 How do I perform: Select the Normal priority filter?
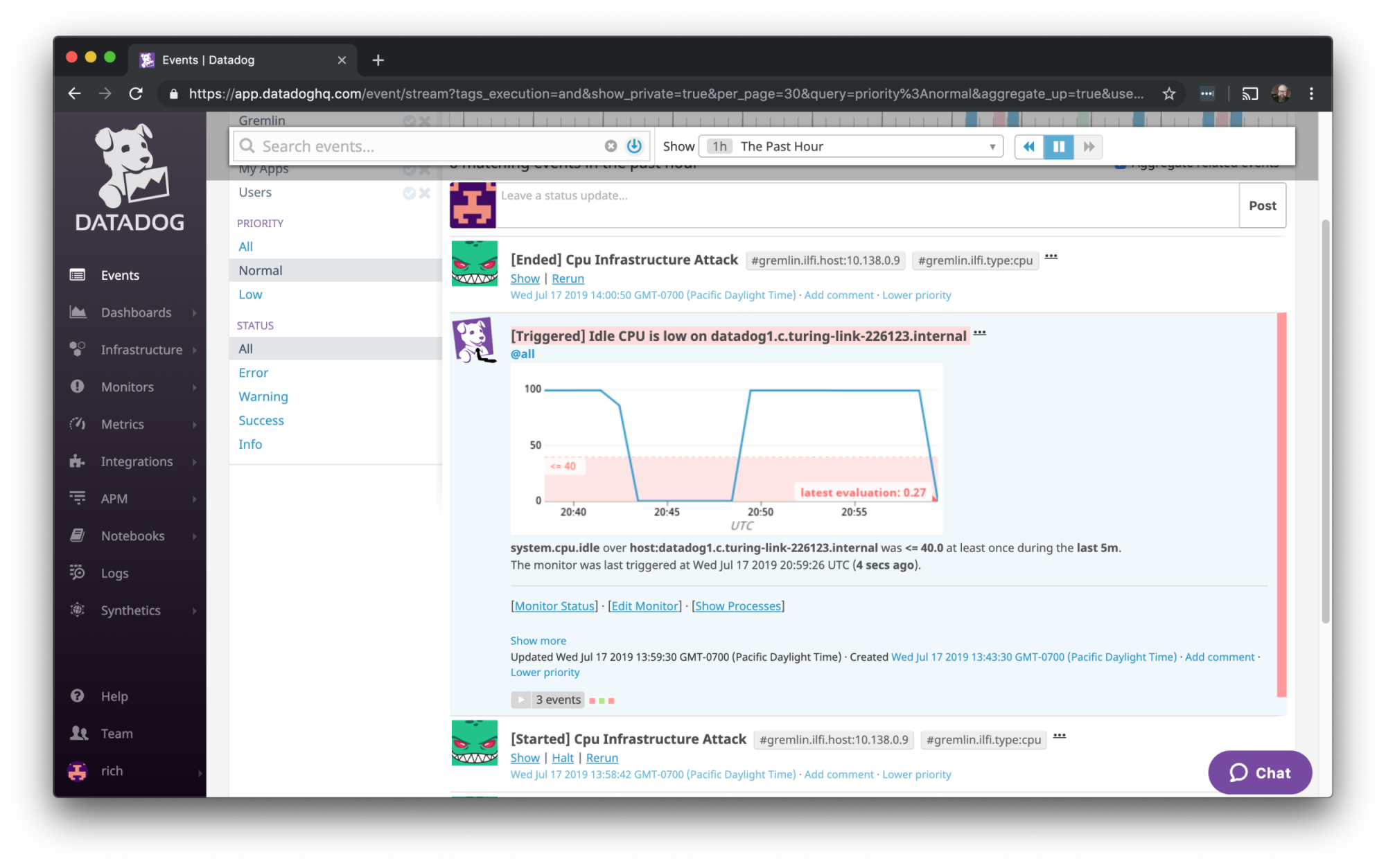(260, 270)
